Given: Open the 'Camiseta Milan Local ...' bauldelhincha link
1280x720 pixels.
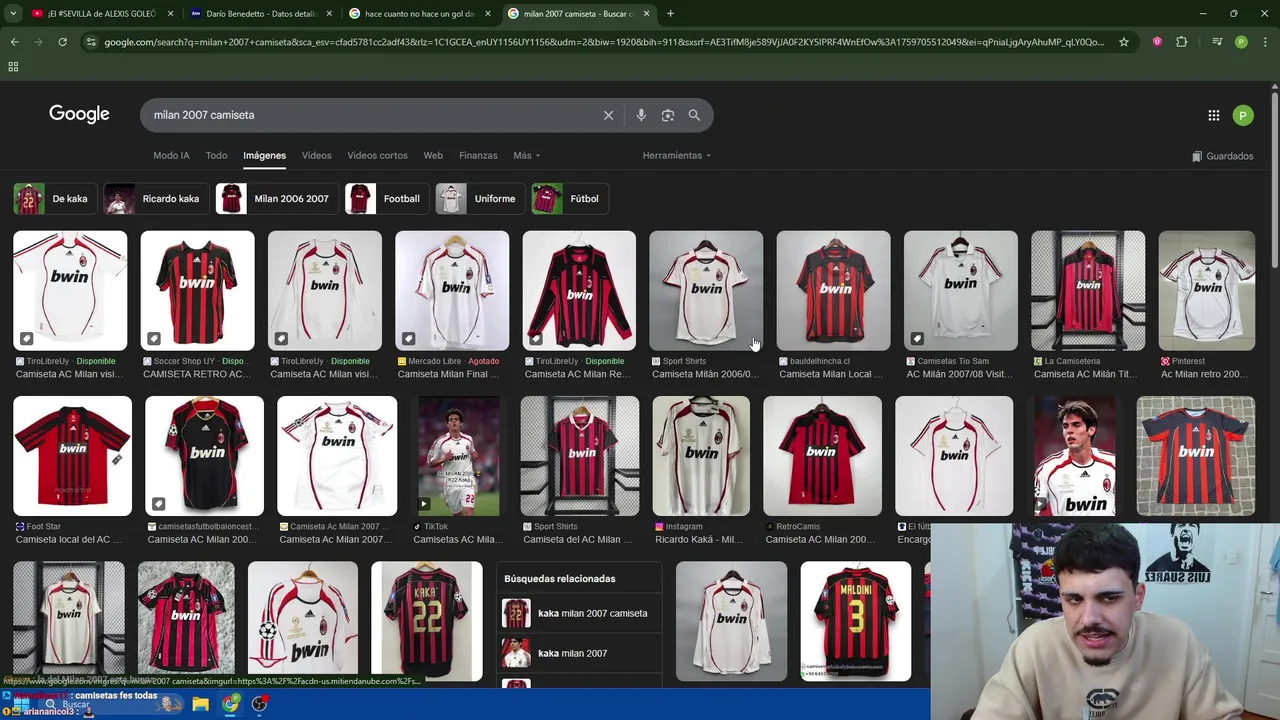Looking at the screenshot, I should [831, 374].
